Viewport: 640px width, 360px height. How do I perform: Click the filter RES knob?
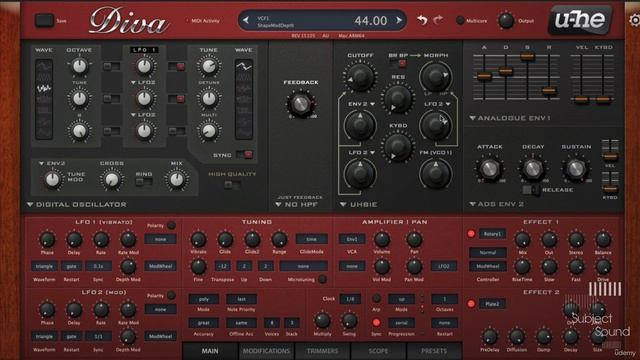coord(398,98)
